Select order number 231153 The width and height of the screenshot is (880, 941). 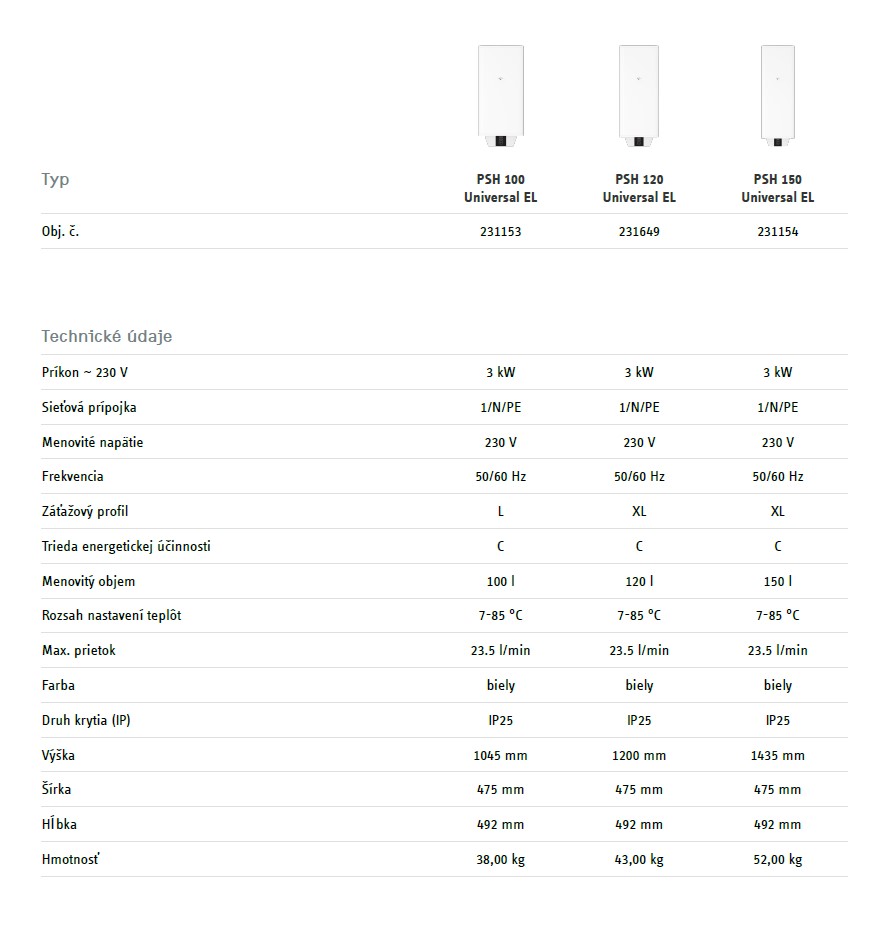(500, 231)
